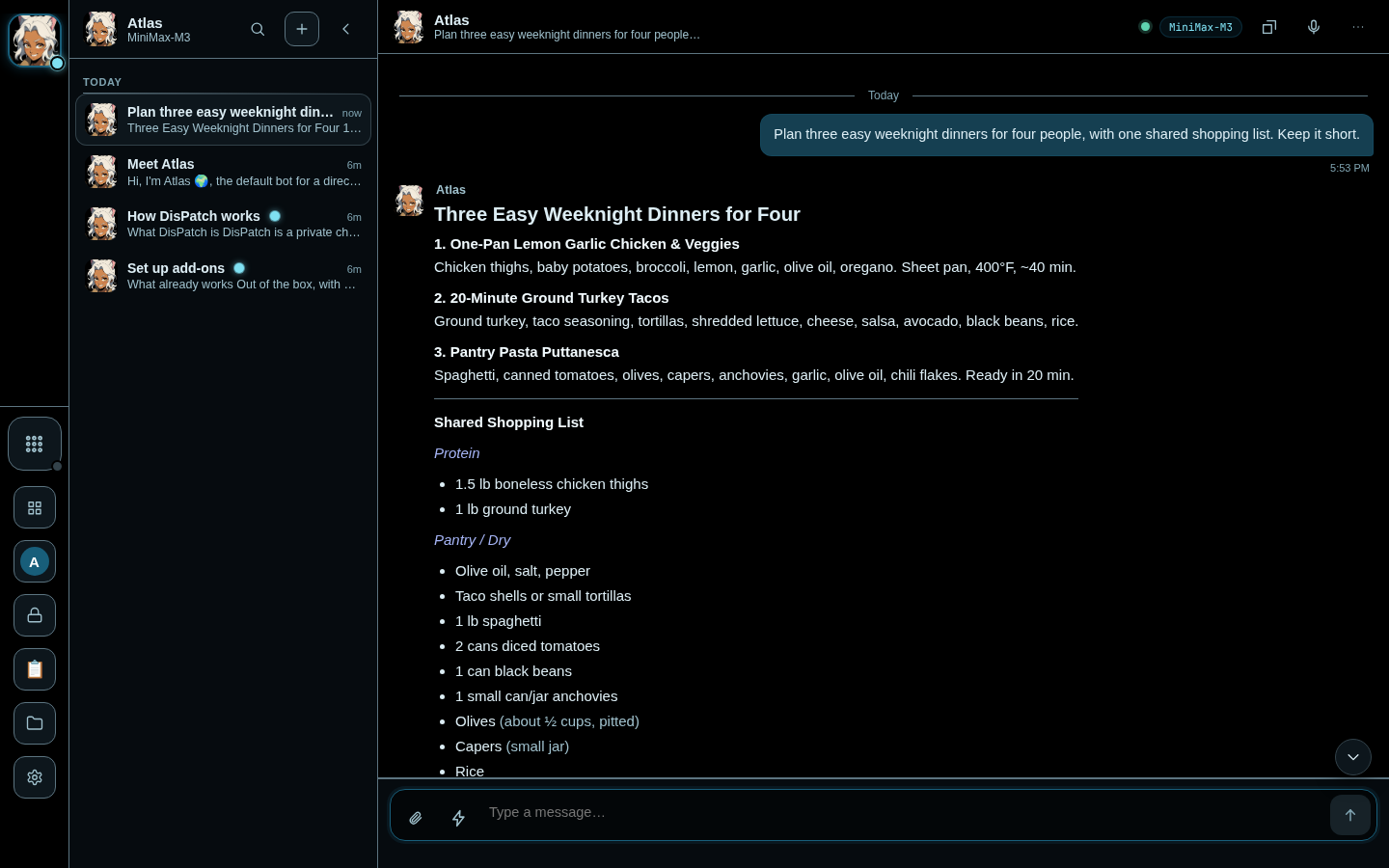
Task: Click the '1 lb ground turkey' list item
Action: 513,509
